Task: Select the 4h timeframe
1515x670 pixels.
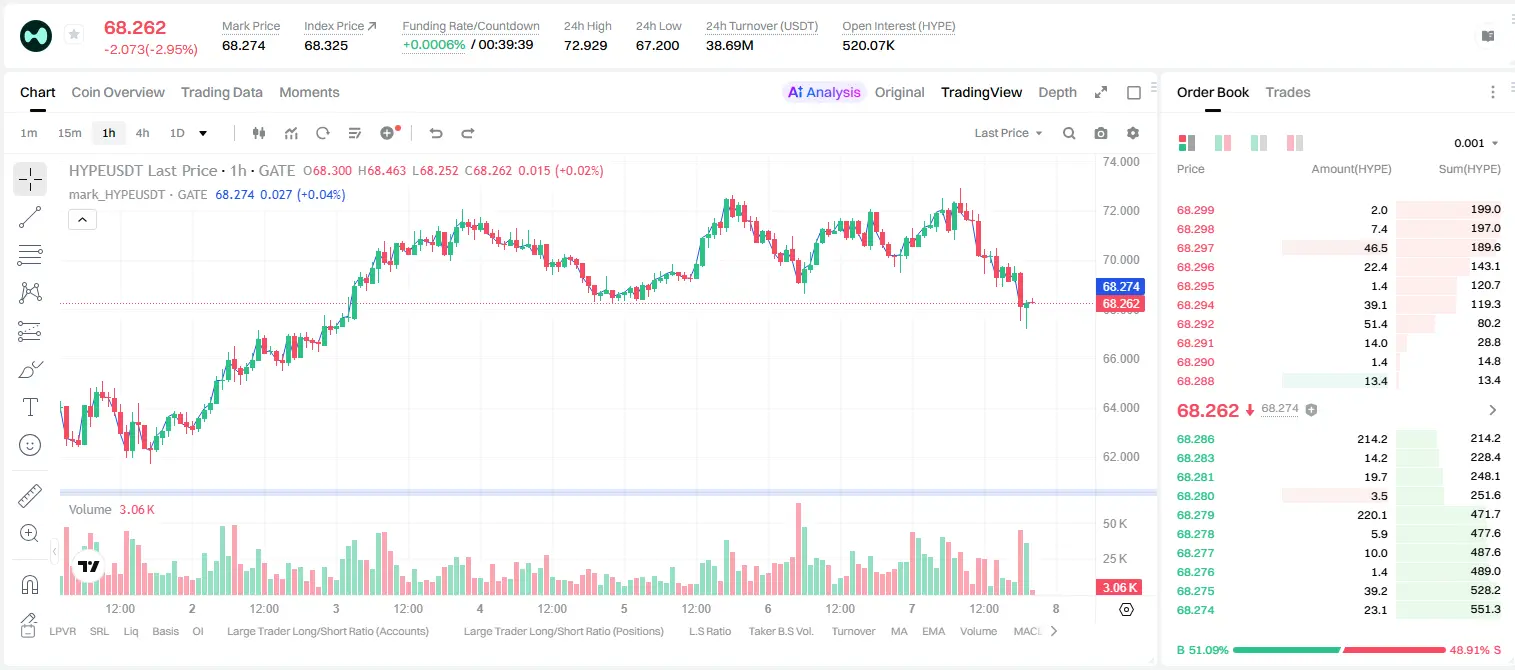Action: pyautogui.click(x=142, y=133)
